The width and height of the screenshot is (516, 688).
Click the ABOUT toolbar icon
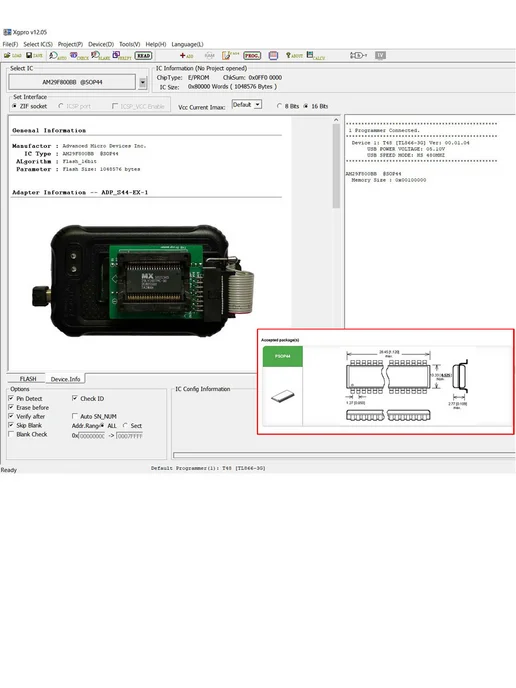[x=294, y=55]
